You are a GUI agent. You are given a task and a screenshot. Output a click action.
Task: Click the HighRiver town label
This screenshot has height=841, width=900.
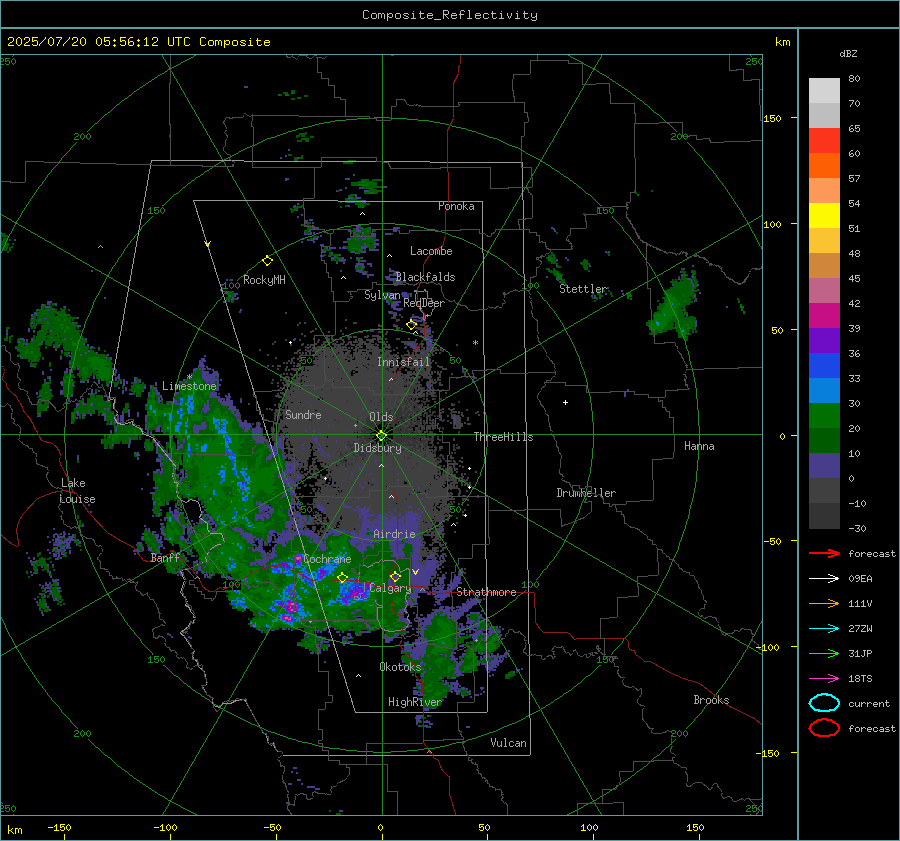(415, 702)
